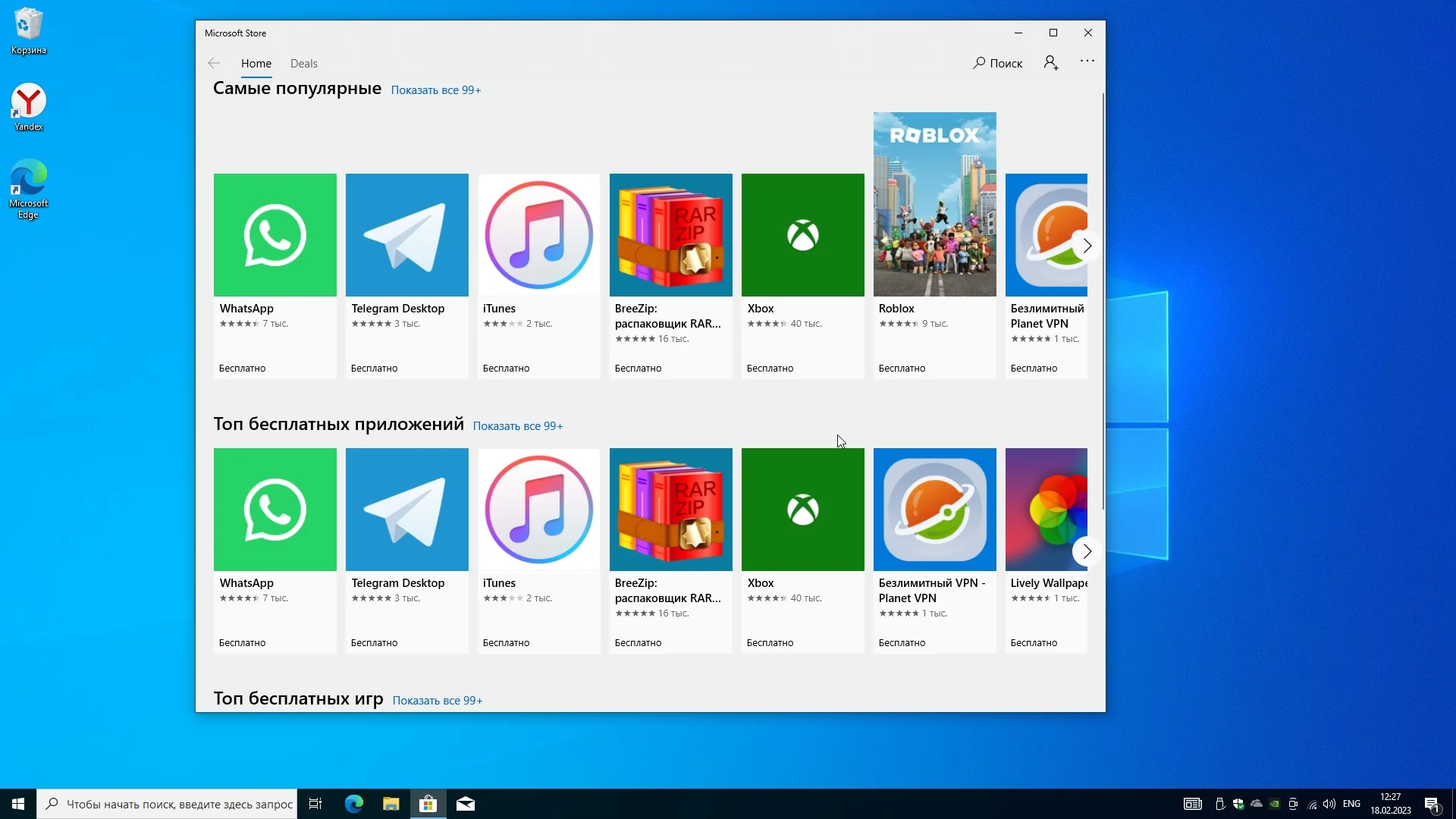The width and height of the screenshot is (1456, 819).
Task: Click the user account sign-in icon
Action: 1051,63
